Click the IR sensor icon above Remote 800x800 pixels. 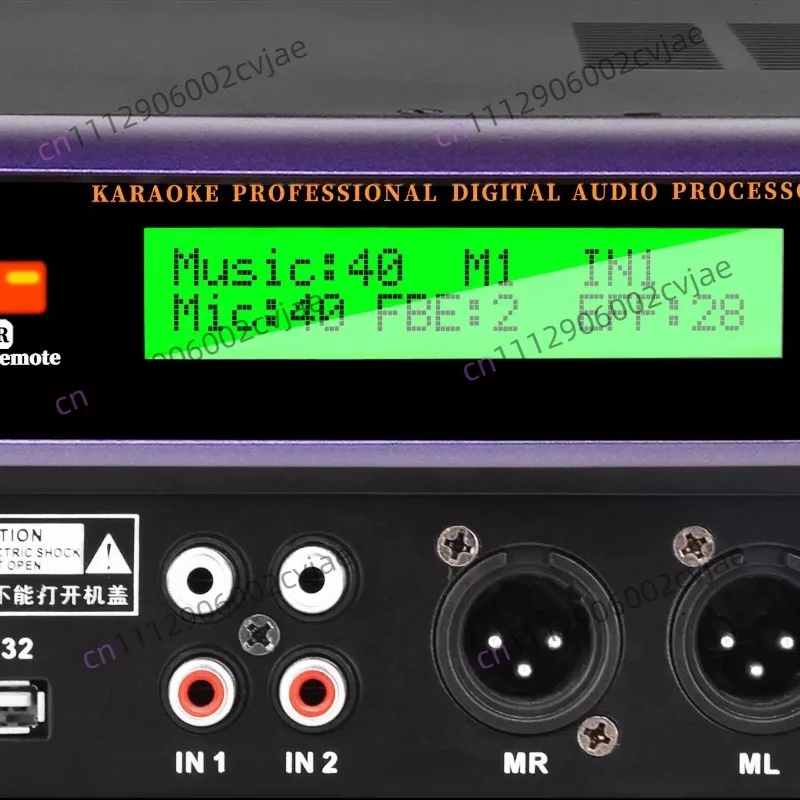tap(6, 334)
